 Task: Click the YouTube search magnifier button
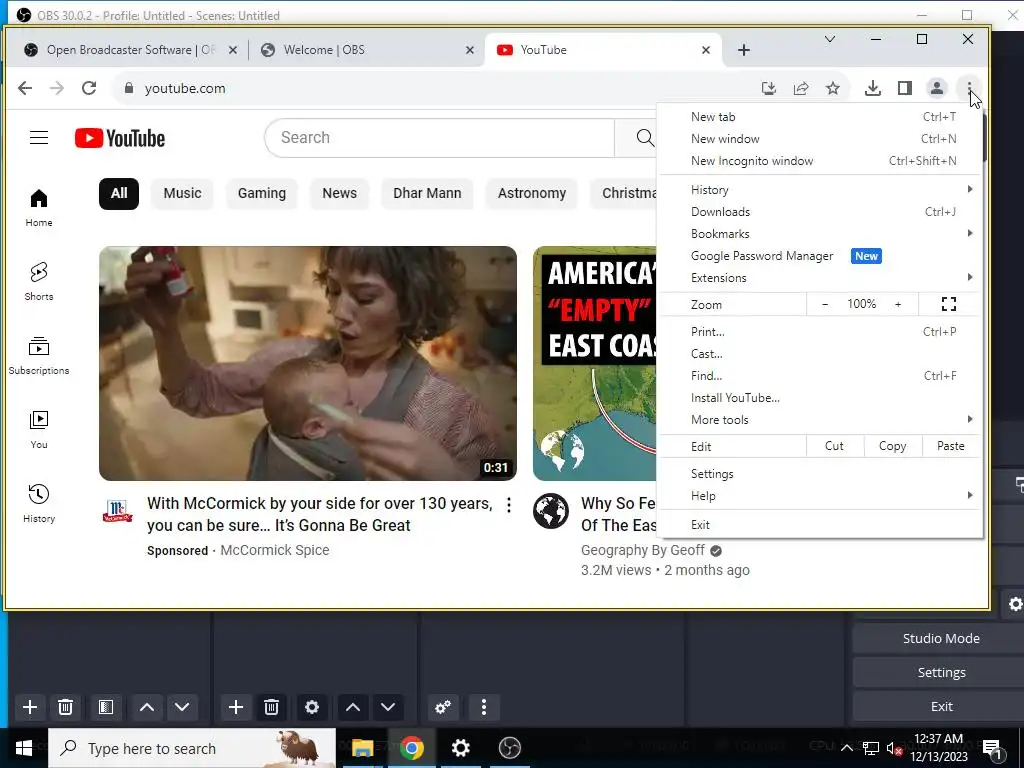pos(644,137)
